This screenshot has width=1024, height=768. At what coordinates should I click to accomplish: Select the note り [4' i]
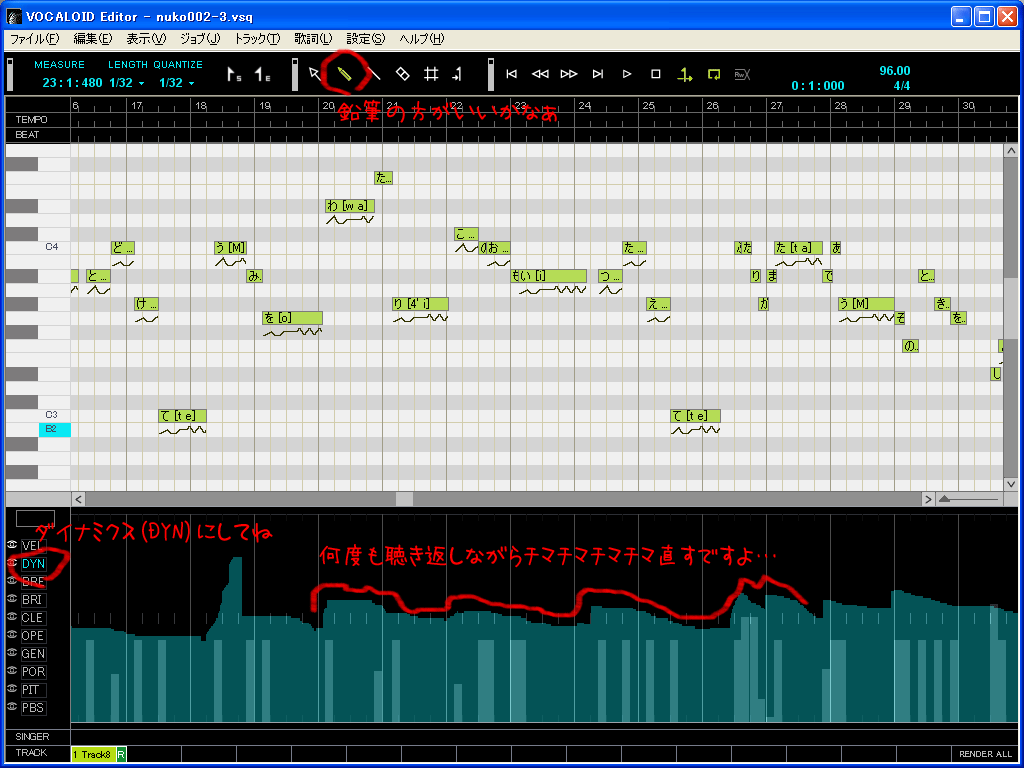pos(421,304)
